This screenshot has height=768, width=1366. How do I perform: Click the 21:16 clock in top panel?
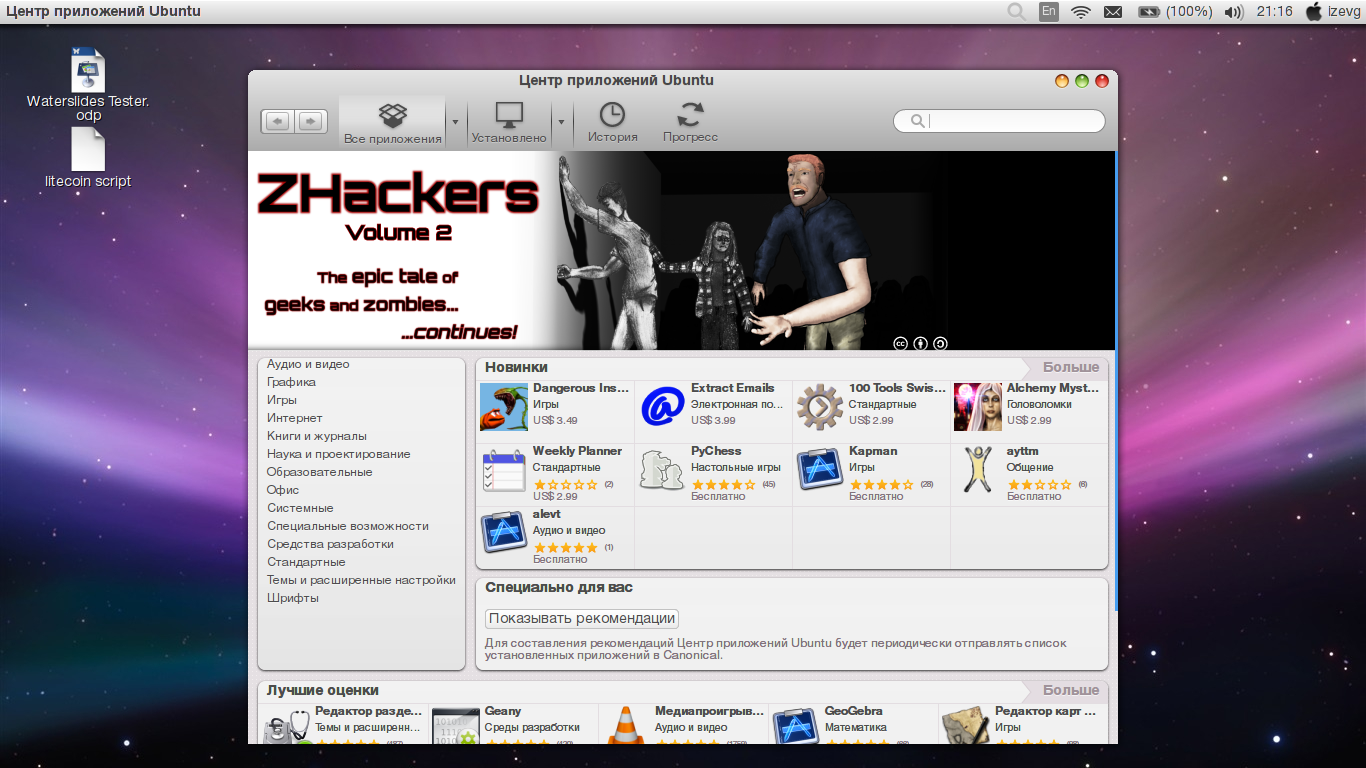pyautogui.click(x=1274, y=12)
